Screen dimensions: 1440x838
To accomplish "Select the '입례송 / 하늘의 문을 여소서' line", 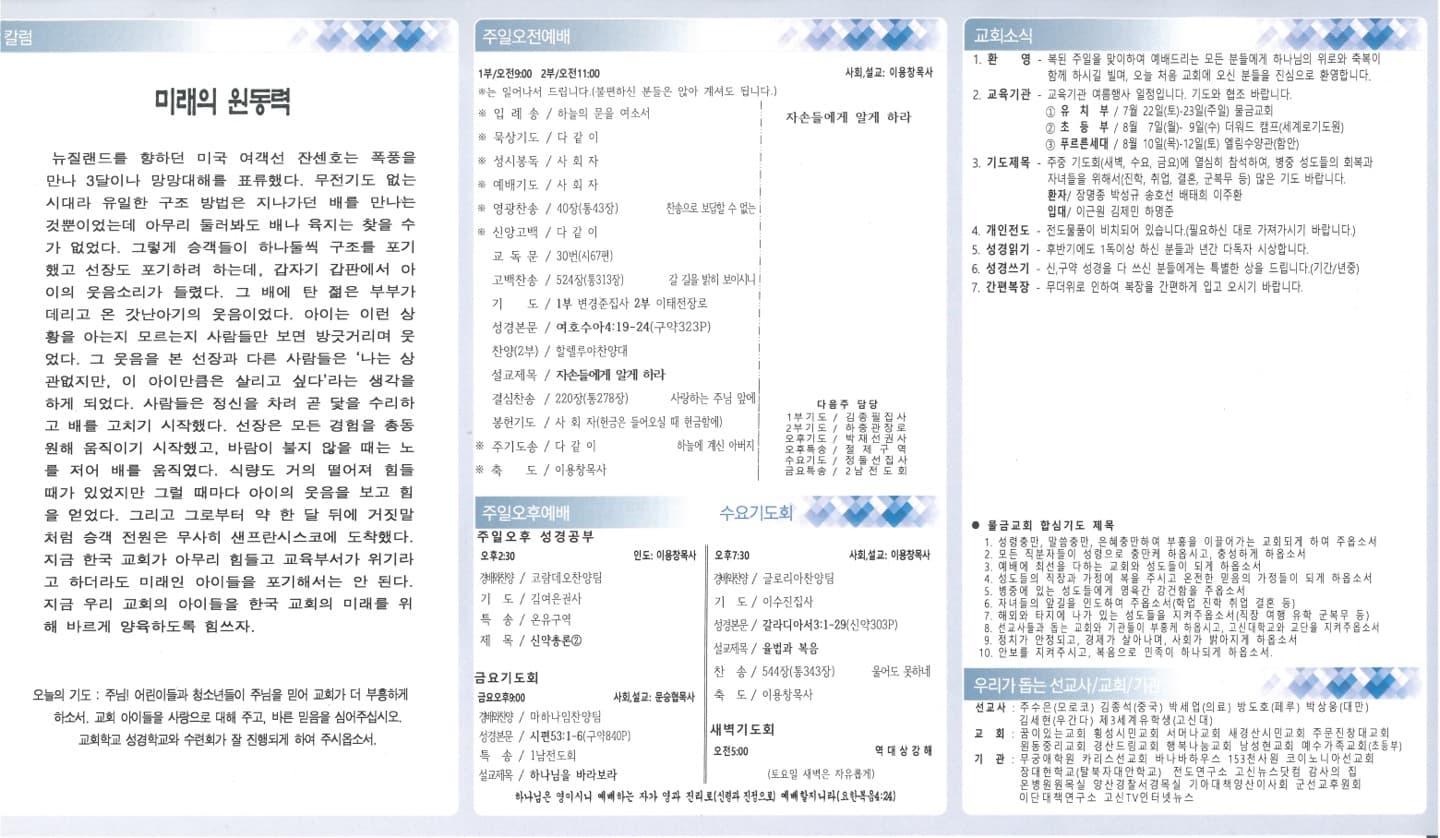I will [x=564, y=113].
